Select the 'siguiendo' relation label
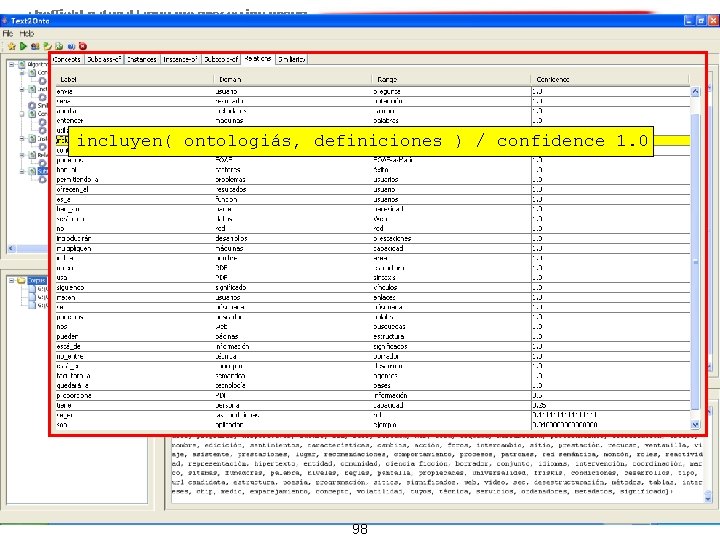 70,287
